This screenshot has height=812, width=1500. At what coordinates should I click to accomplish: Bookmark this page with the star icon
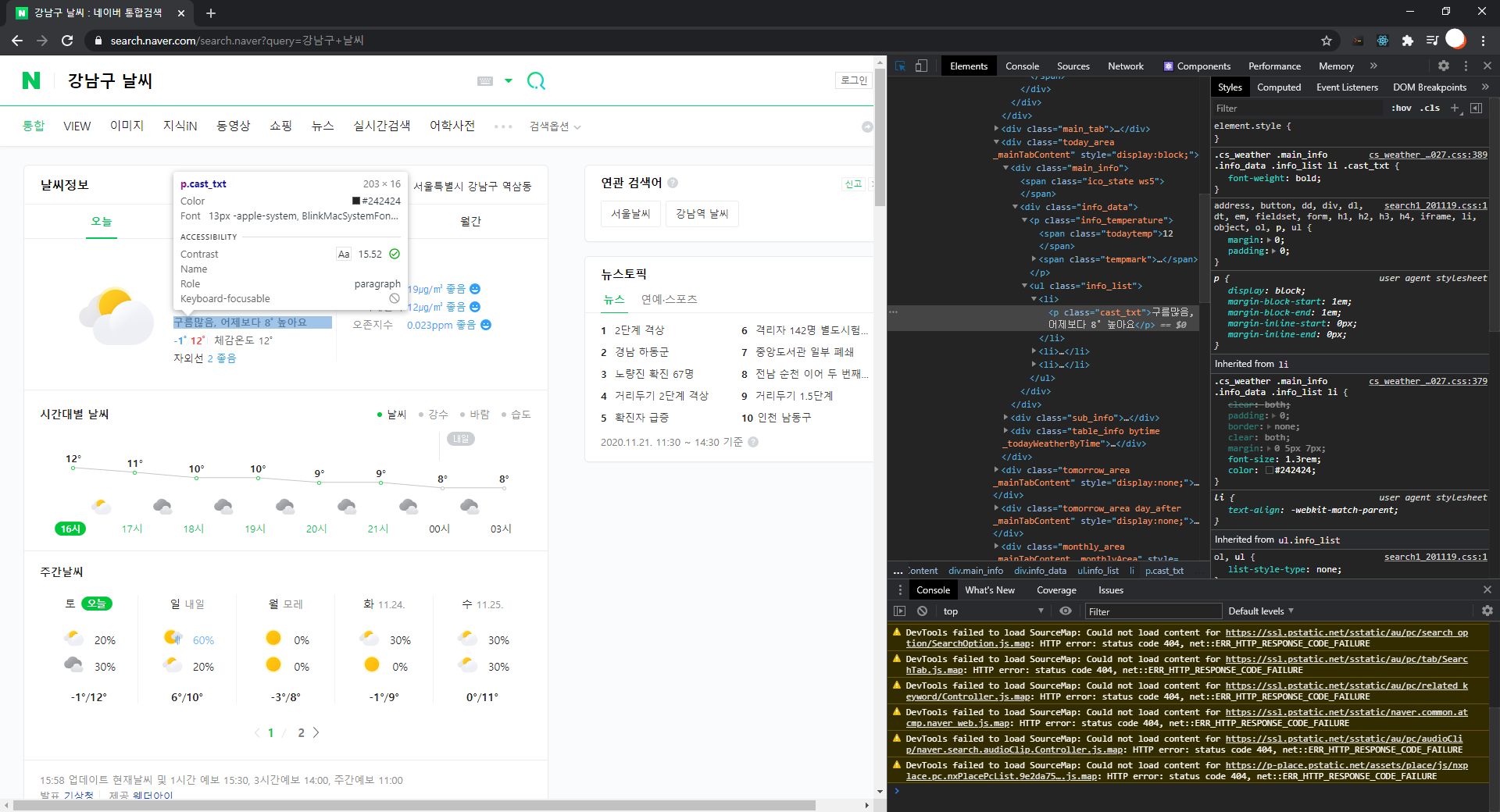1327,41
